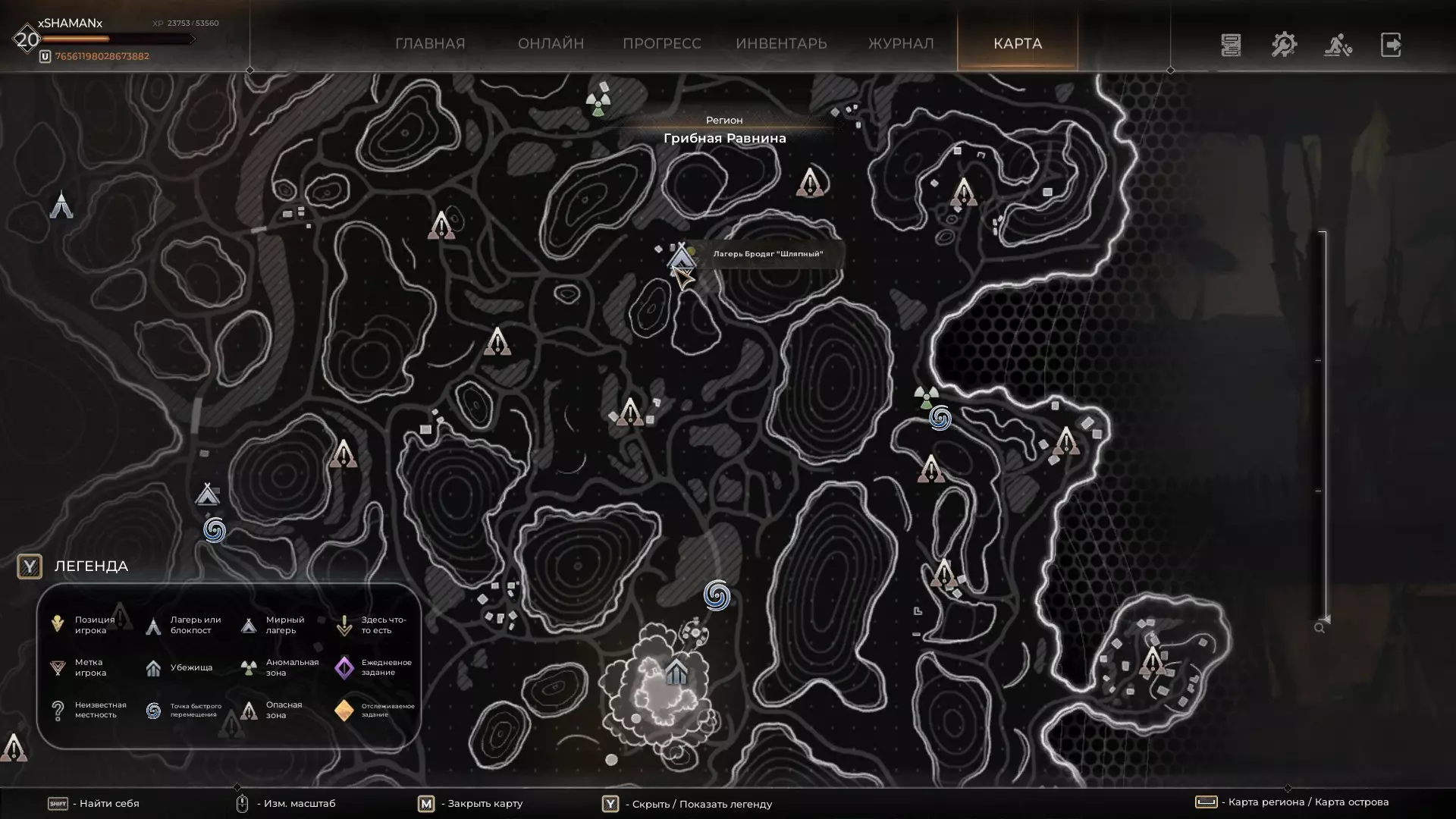1456x819 pixels.
Task: Select the shelter house icon on map
Action: point(676,672)
